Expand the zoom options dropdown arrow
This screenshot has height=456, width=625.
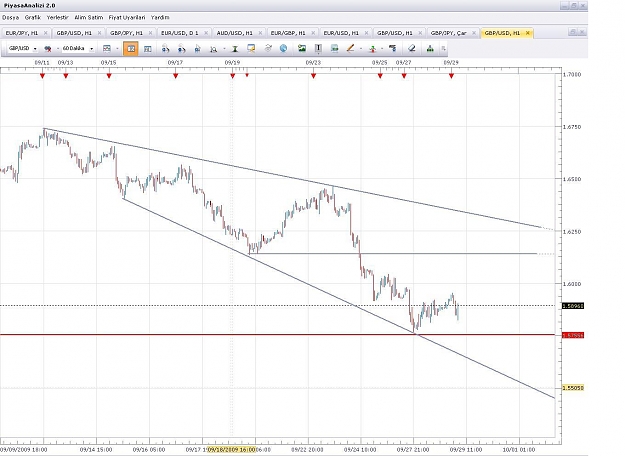[x=224, y=49]
